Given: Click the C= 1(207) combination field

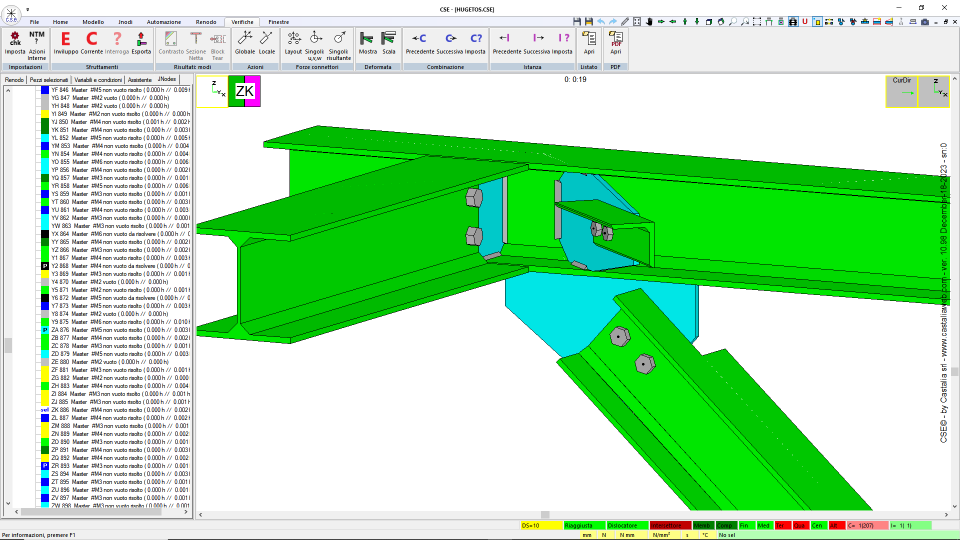Looking at the screenshot, I should pyautogui.click(x=867, y=525).
